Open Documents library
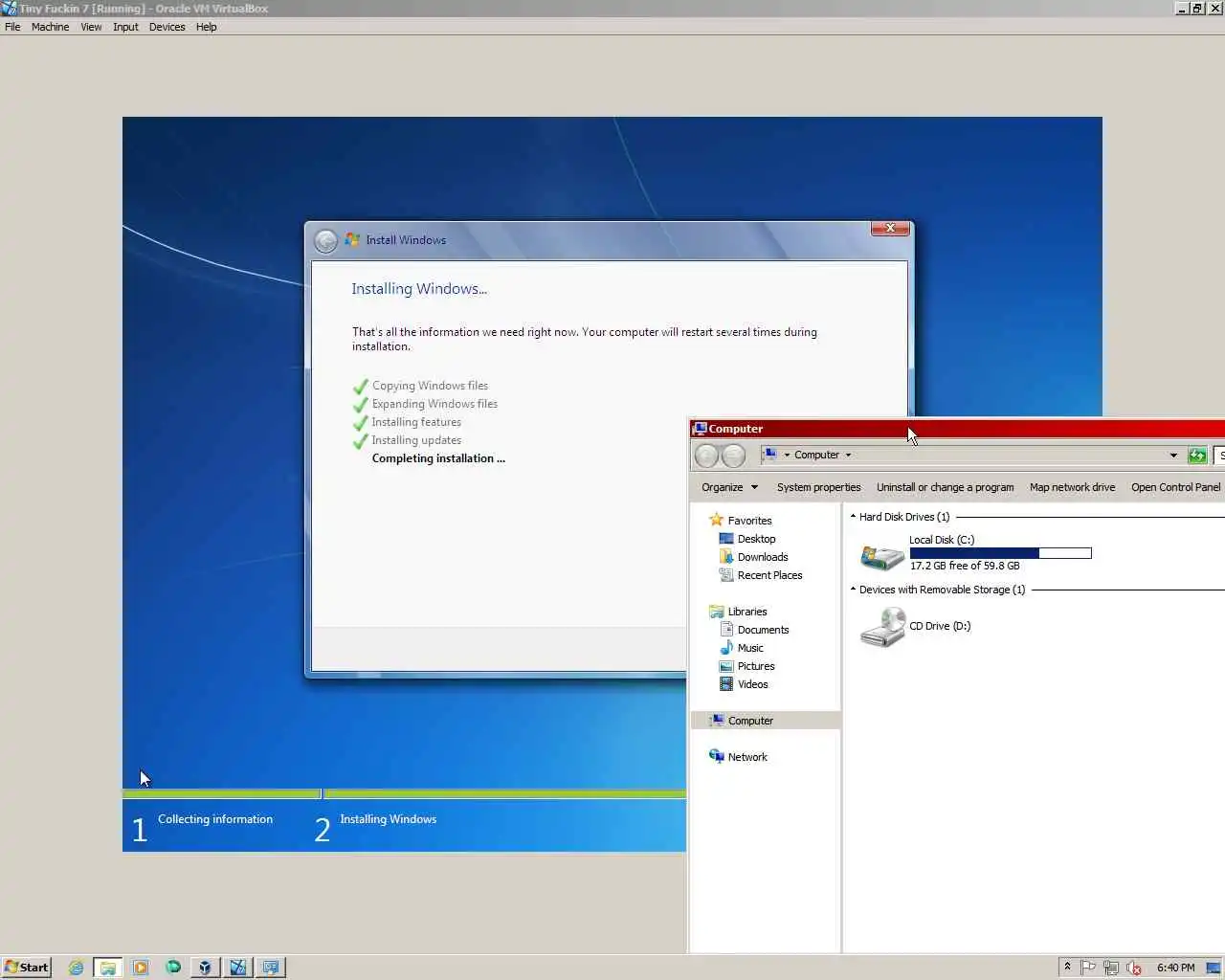This screenshot has height=980, width=1225. pyautogui.click(x=763, y=630)
